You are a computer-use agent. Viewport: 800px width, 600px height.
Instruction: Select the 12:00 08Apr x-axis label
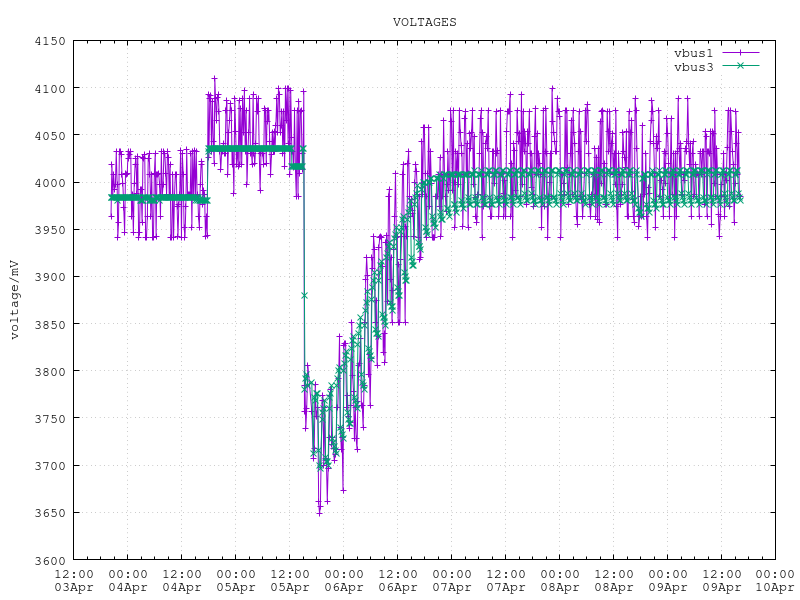(x=613, y=581)
